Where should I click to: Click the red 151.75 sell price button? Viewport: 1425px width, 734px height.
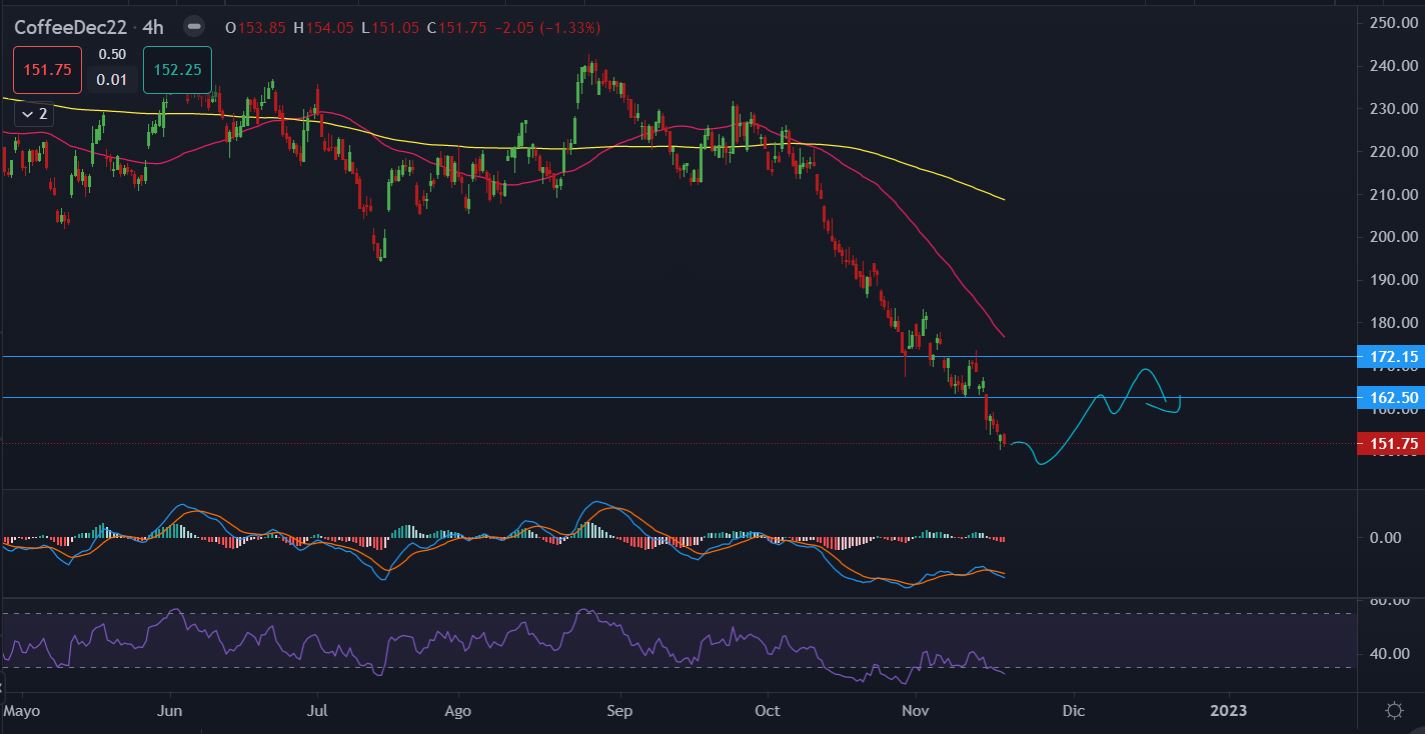coord(48,70)
